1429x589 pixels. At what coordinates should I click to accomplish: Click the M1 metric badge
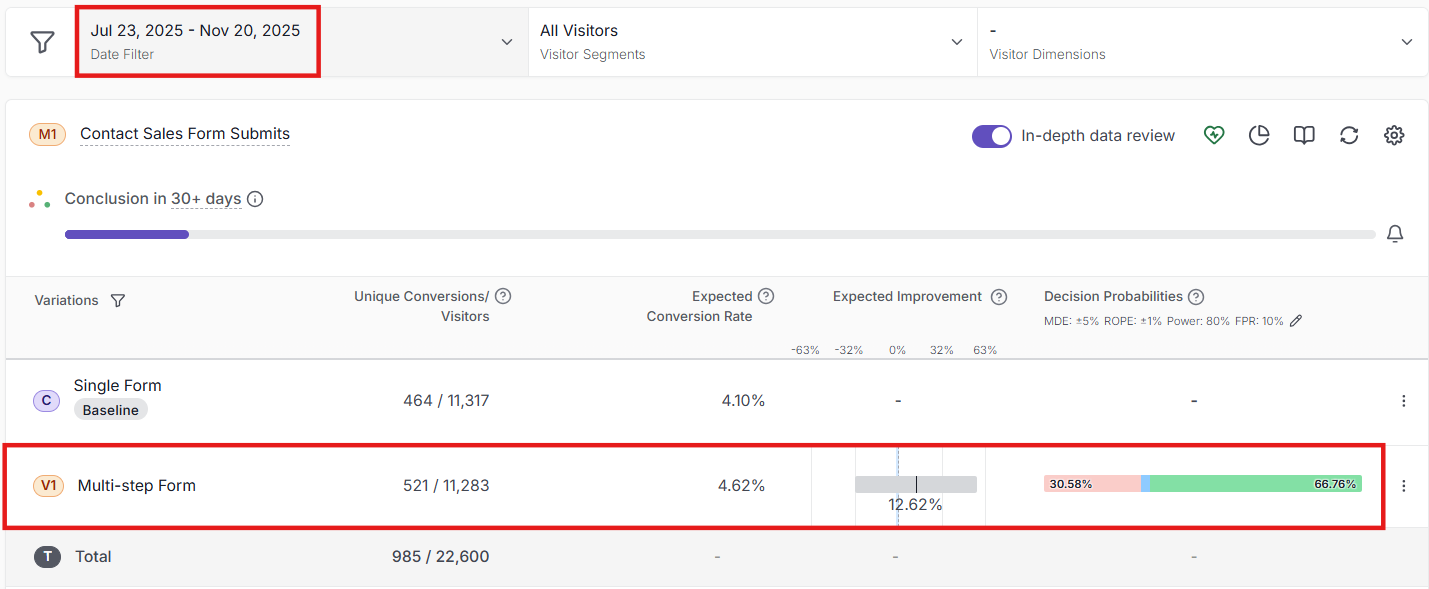pyautogui.click(x=47, y=134)
